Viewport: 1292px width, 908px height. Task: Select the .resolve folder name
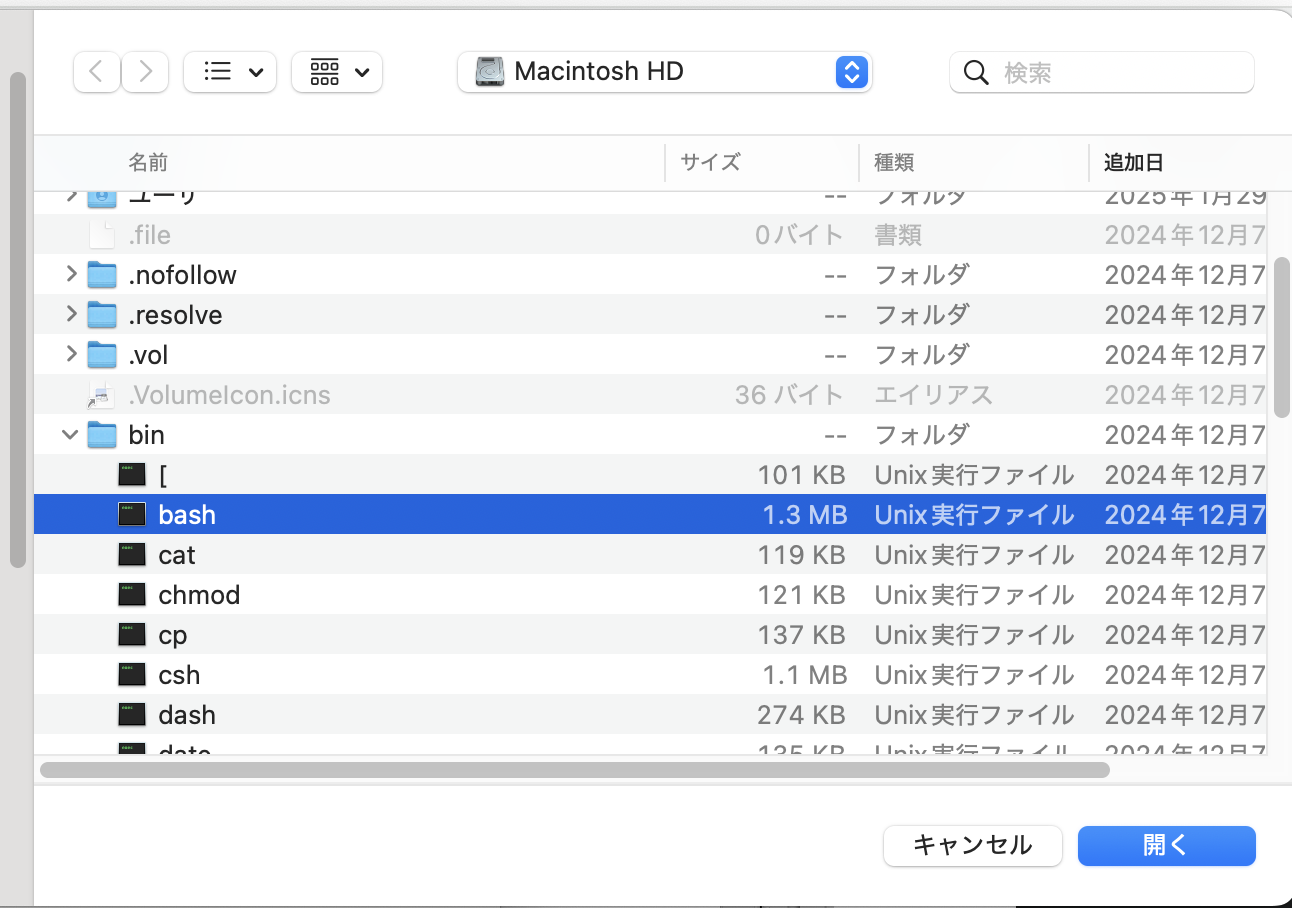pos(175,315)
